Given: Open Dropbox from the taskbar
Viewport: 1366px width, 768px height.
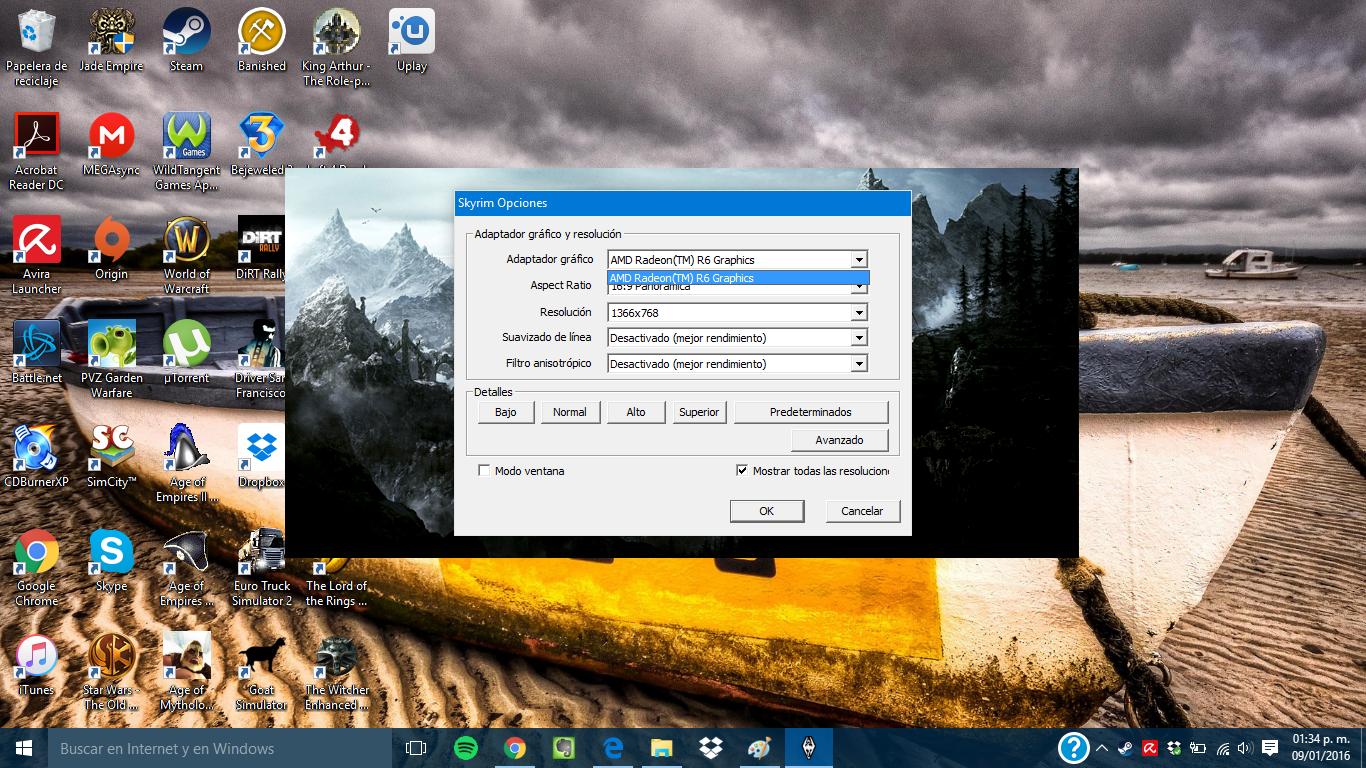Looking at the screenshot, I should [710, 748].
